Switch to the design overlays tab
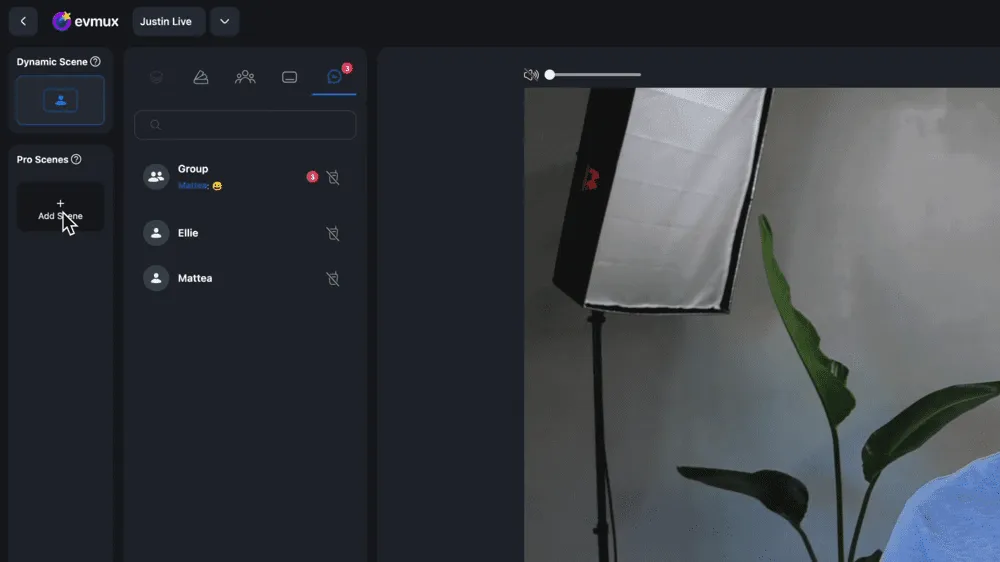Screen dimensions: 1000x562 [201, 77]
